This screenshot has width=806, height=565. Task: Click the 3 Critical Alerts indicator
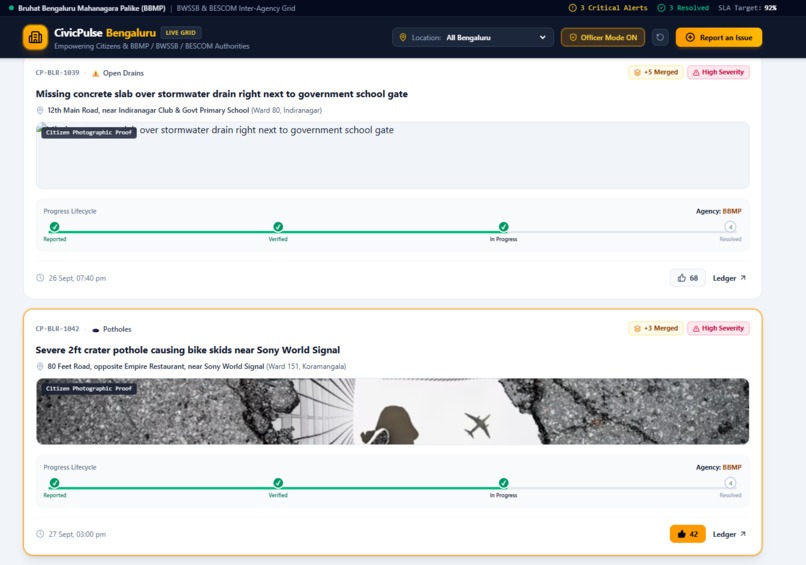click(x=608, y=8)
